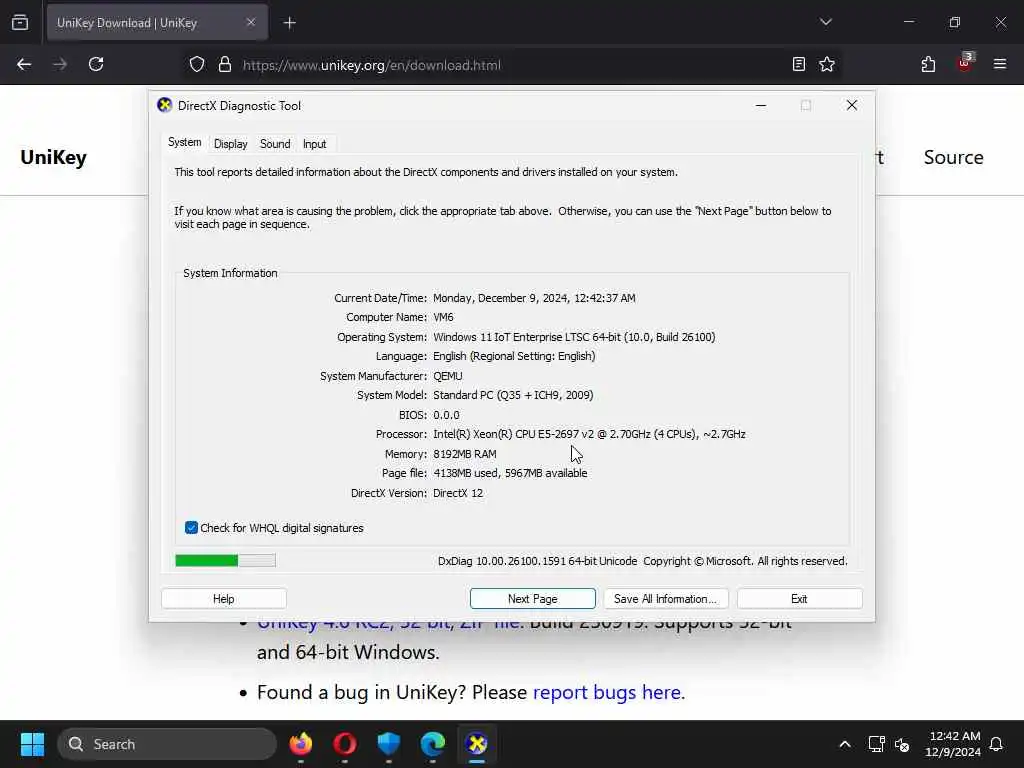The image size is (1024, 768).
Task: Click the unikey.org URL address field
Action: click(372, 65)
